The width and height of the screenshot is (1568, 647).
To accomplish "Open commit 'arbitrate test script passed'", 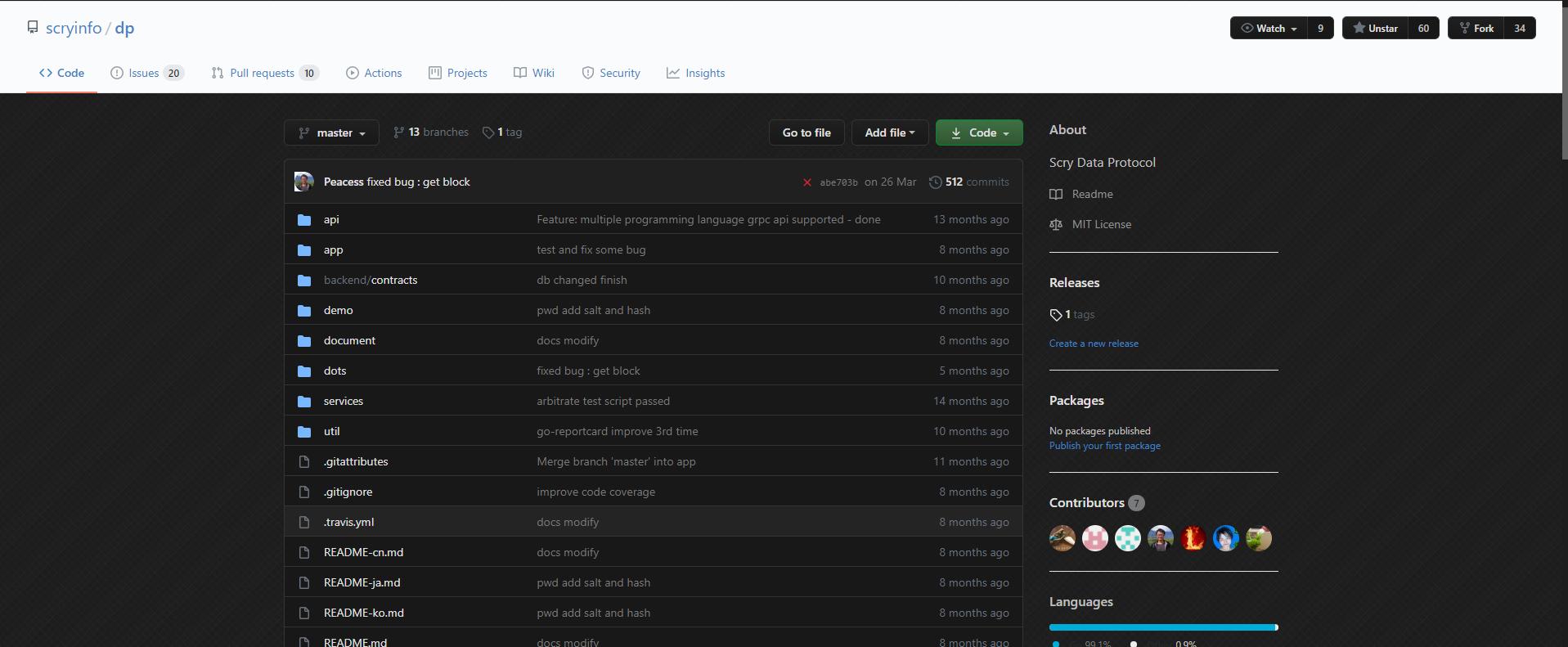I will 603,401.
